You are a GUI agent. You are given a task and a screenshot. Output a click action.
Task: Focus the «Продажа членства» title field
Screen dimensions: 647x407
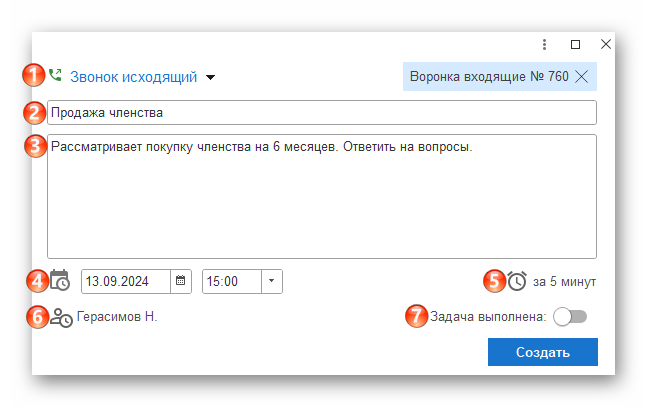tap(322, 112)
